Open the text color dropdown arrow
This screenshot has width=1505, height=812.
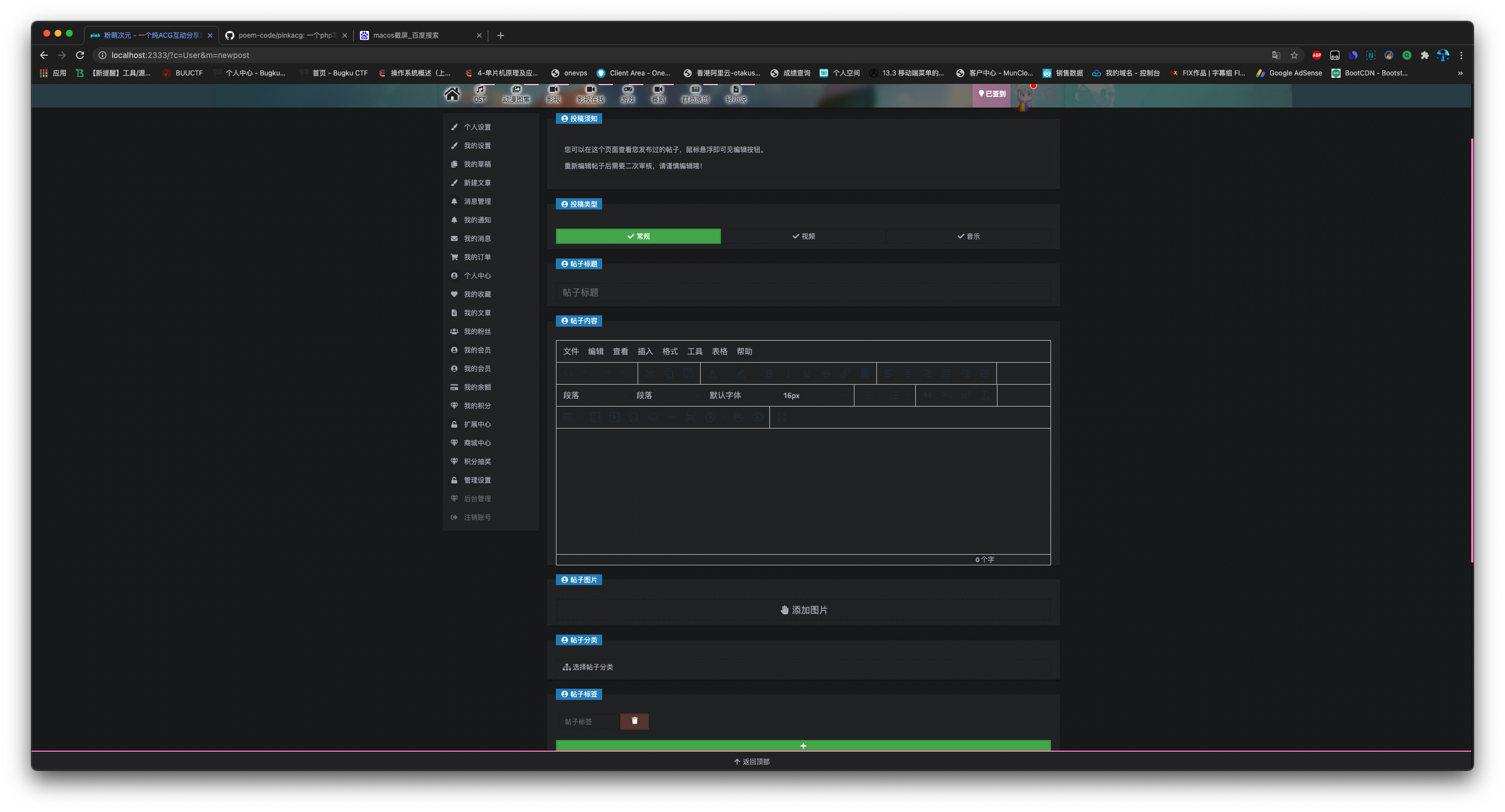pos(727,373)
